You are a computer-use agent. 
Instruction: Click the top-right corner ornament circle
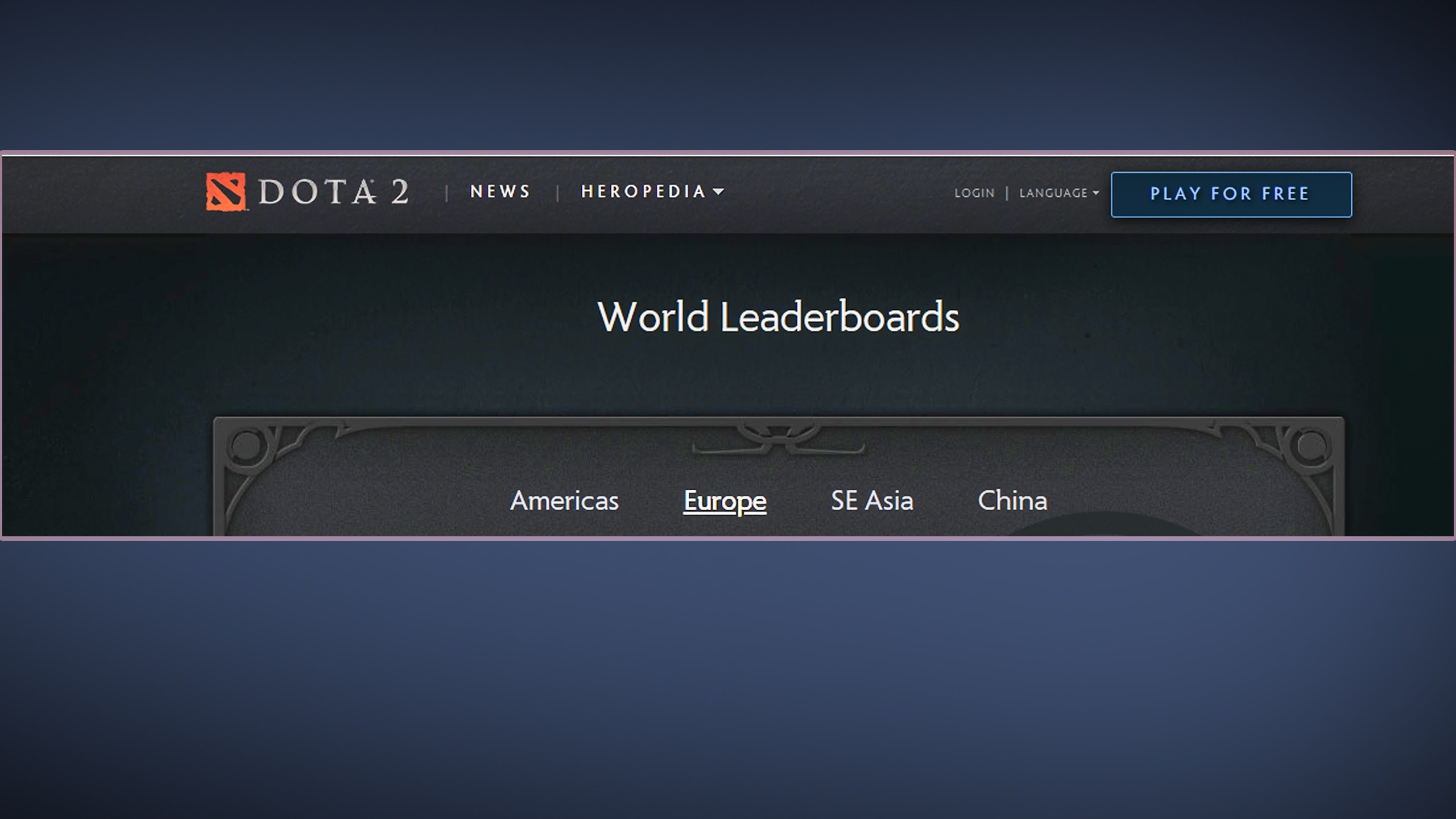[x=1312, y=445]
